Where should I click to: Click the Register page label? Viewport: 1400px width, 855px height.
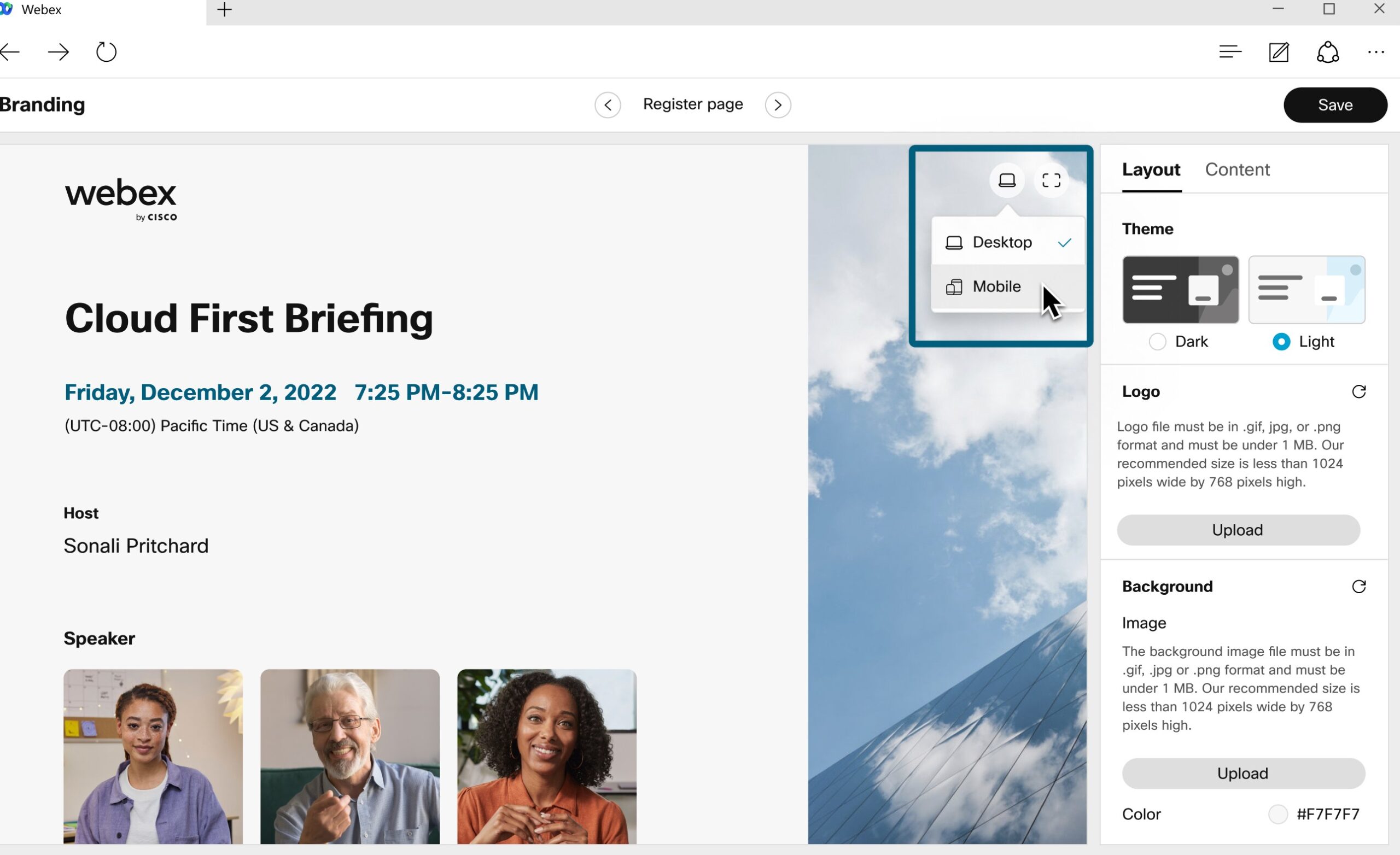(692, 104)
